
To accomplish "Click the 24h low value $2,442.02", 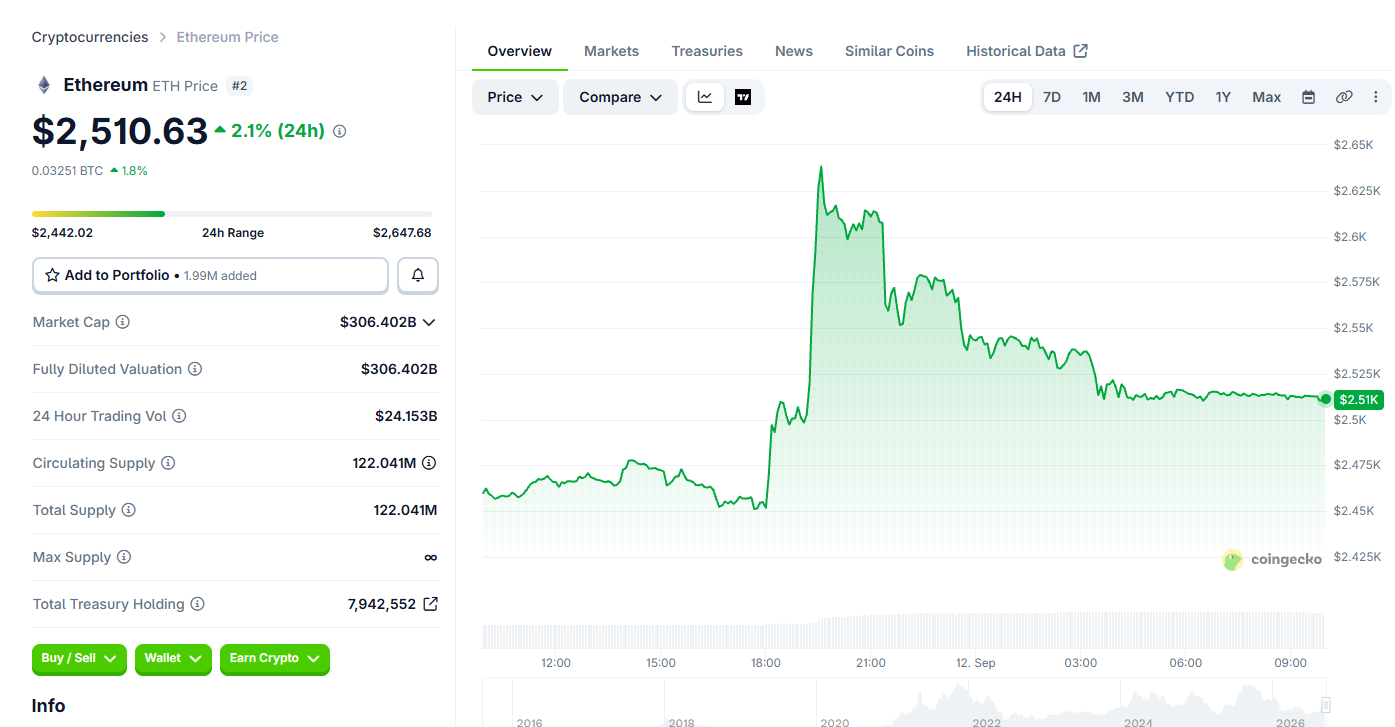I will click(x=62, y=233).
